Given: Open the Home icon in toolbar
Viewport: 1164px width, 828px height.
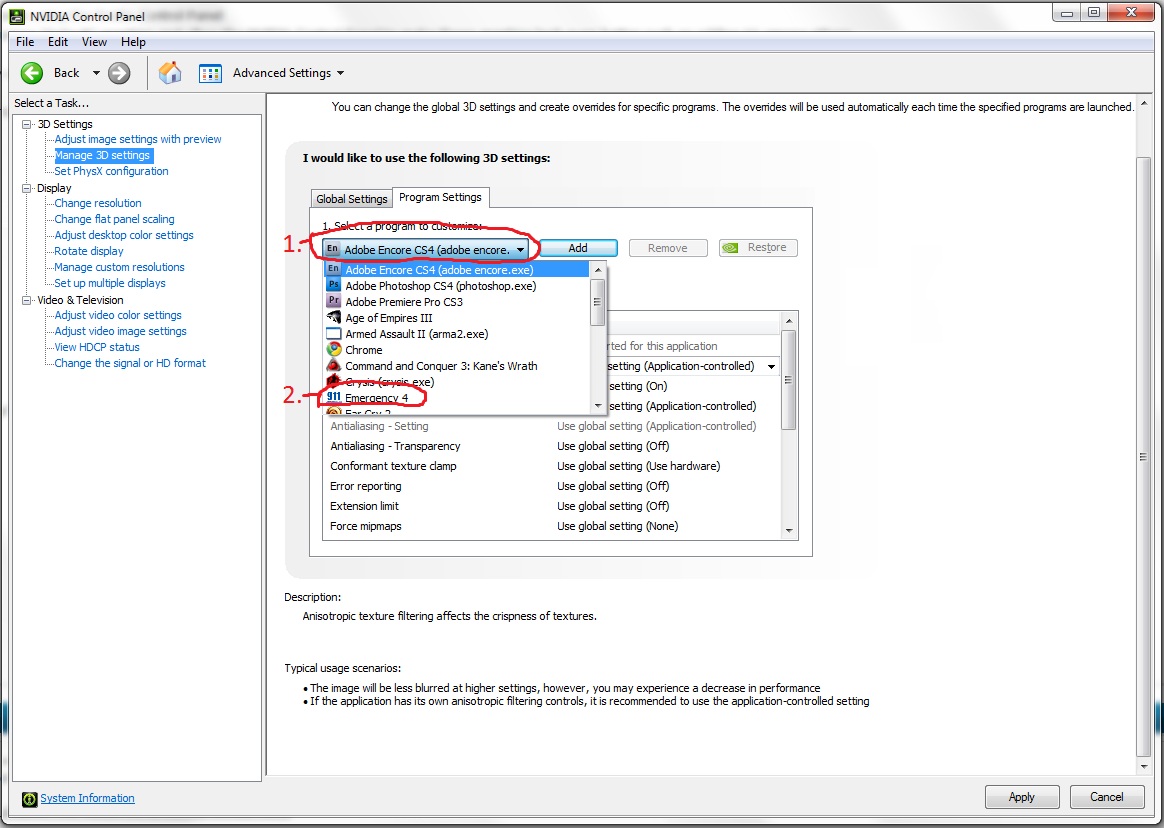Looking at the screenshot, I should coord(170,73).
